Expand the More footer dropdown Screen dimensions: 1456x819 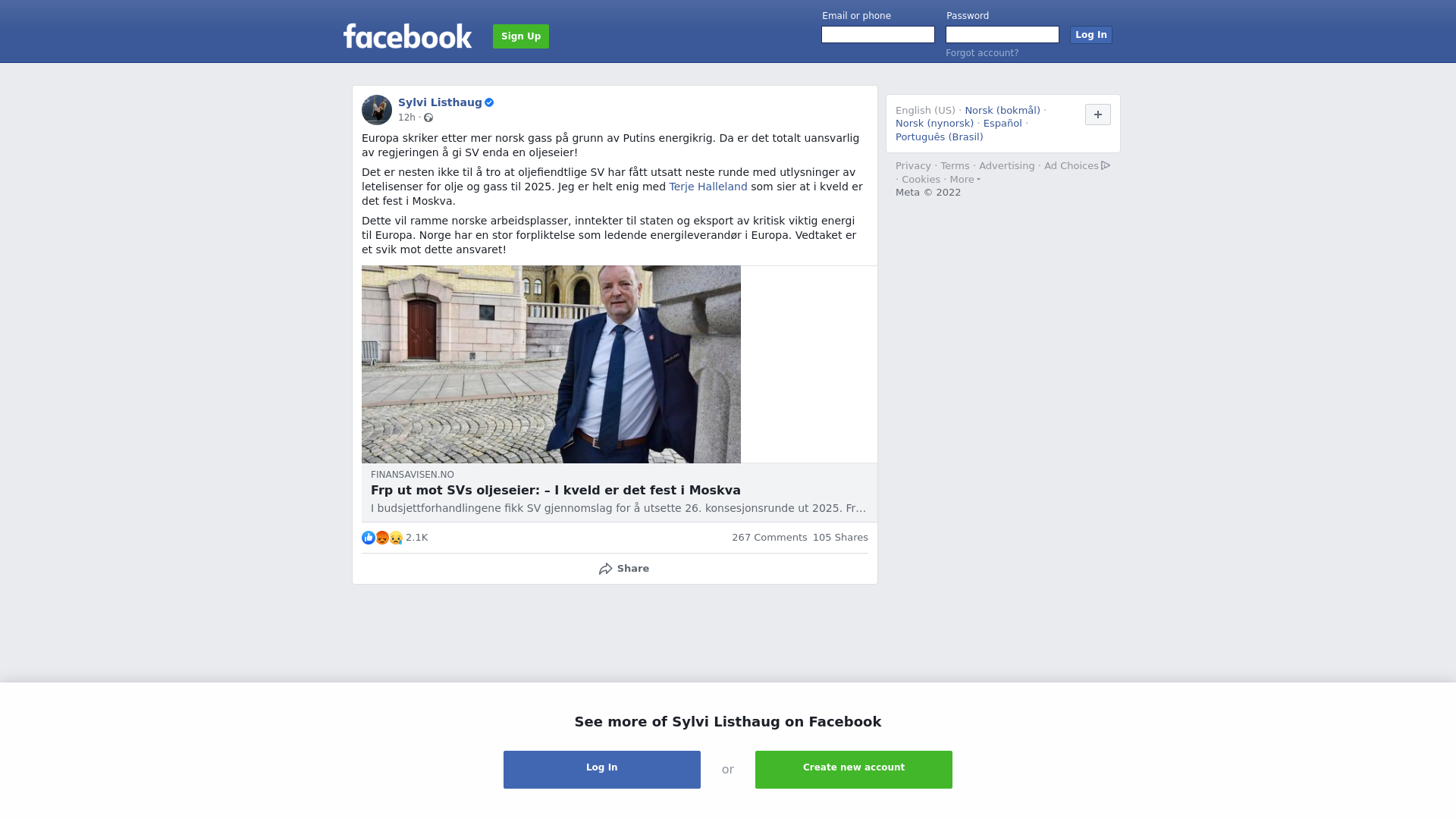pyautogui.click(x=965, y=180)
